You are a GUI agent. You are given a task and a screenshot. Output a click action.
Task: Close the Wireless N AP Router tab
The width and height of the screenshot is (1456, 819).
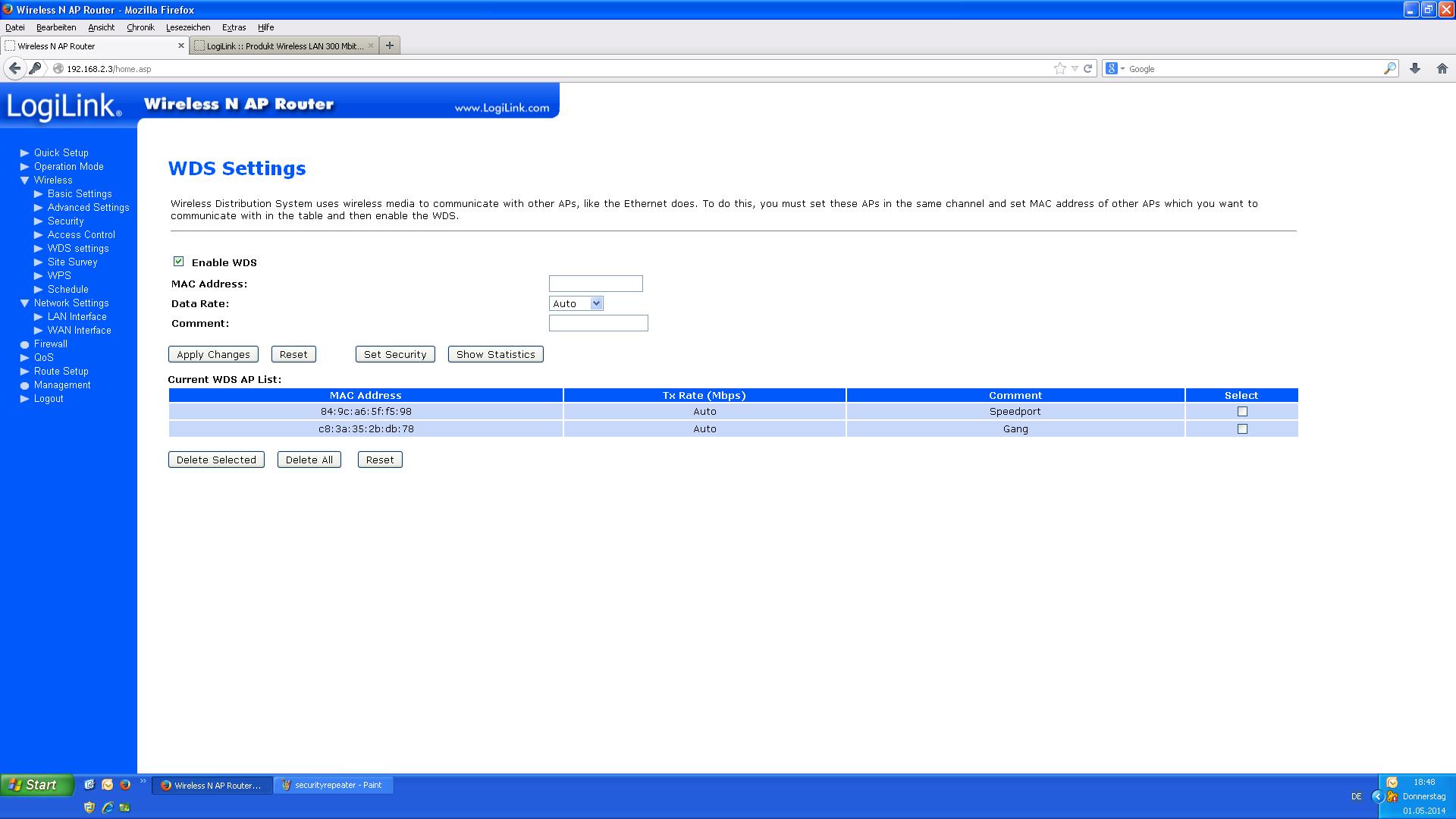coord(181,45)
